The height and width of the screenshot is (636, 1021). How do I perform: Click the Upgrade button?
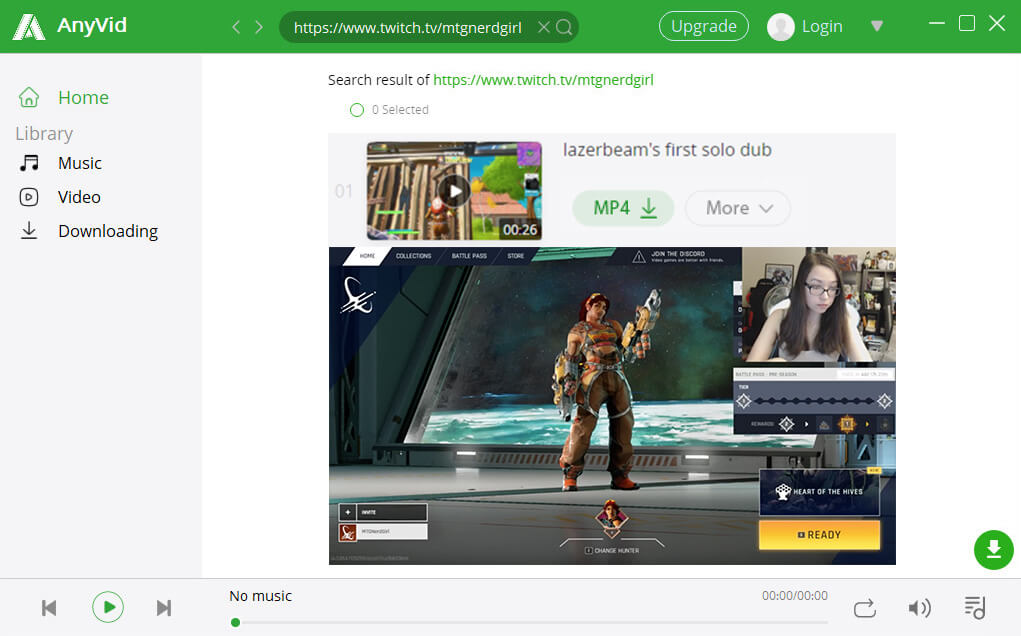pos(704,26)
